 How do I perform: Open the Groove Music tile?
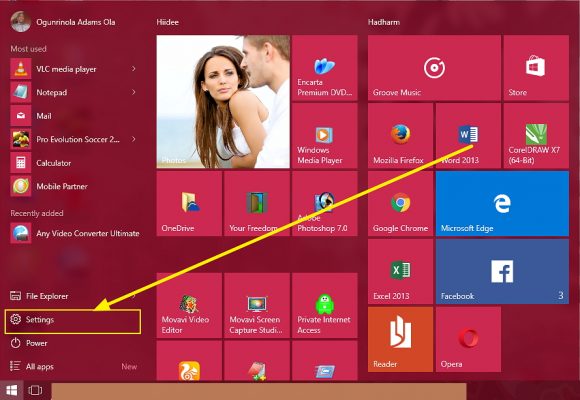click(434, 68)
